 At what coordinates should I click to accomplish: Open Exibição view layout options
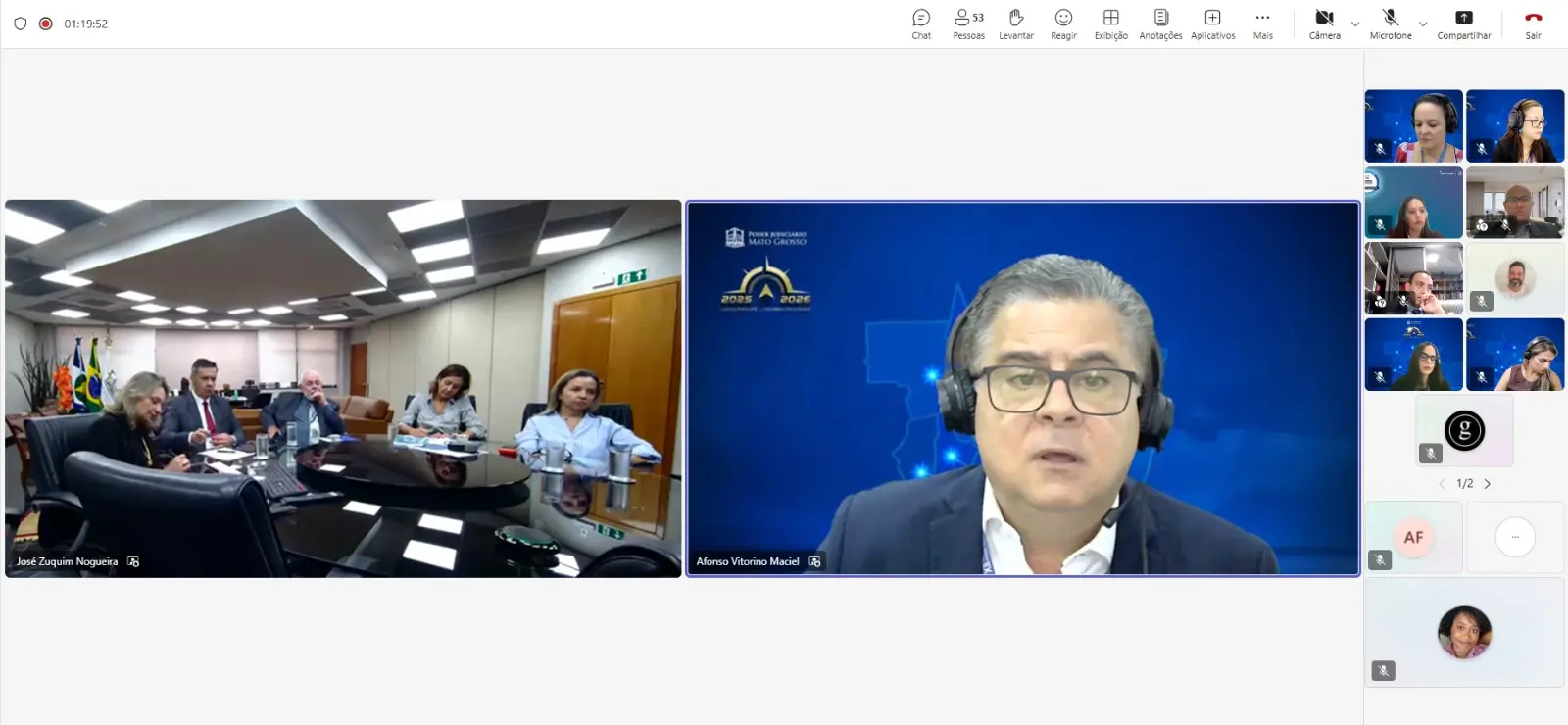pos(1110,24)
